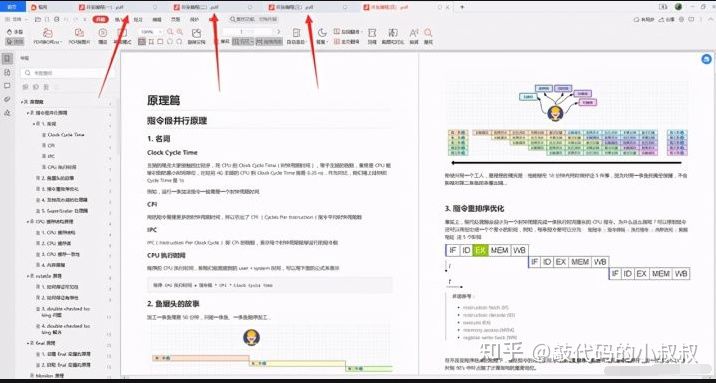Image resolution: width=716 pixels, height=383 pixels.
Task: Switch to the second PDF document tab
Action: coord(212,7)
